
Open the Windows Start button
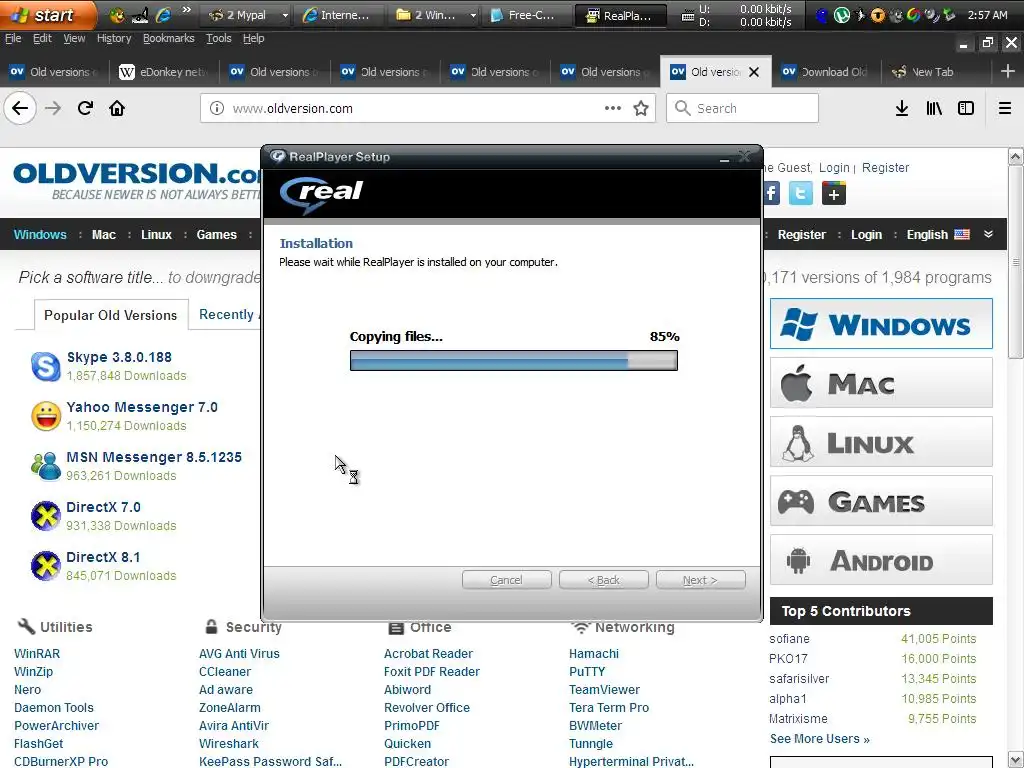point(48,14)
